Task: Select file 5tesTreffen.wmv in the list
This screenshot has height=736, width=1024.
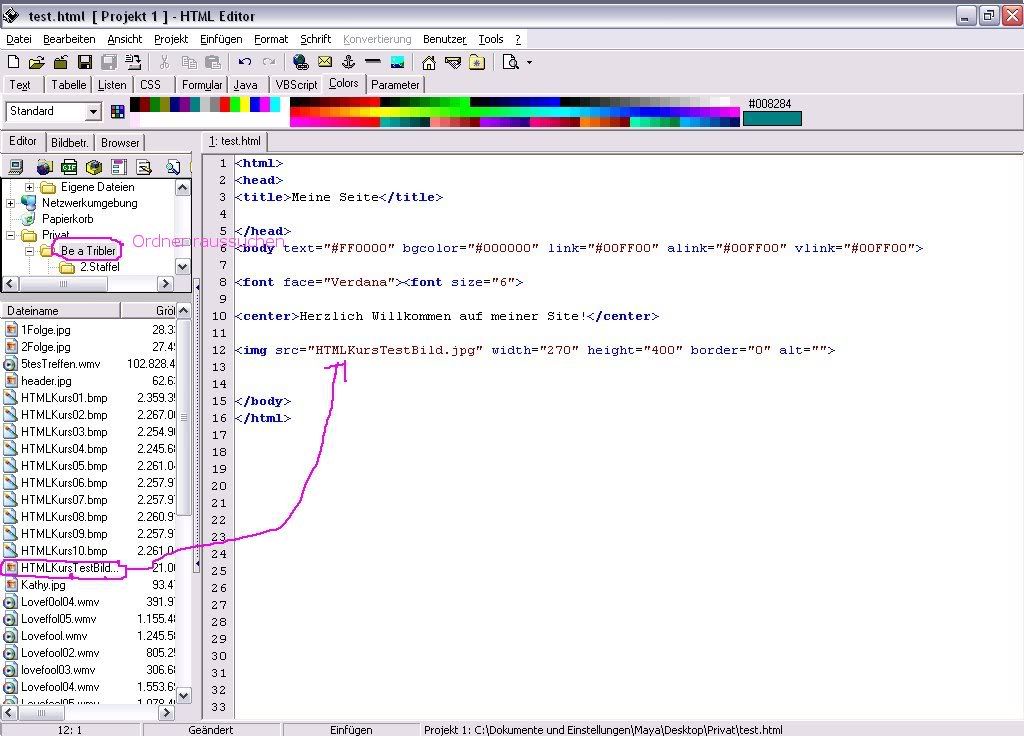Action: click(61, 364)
